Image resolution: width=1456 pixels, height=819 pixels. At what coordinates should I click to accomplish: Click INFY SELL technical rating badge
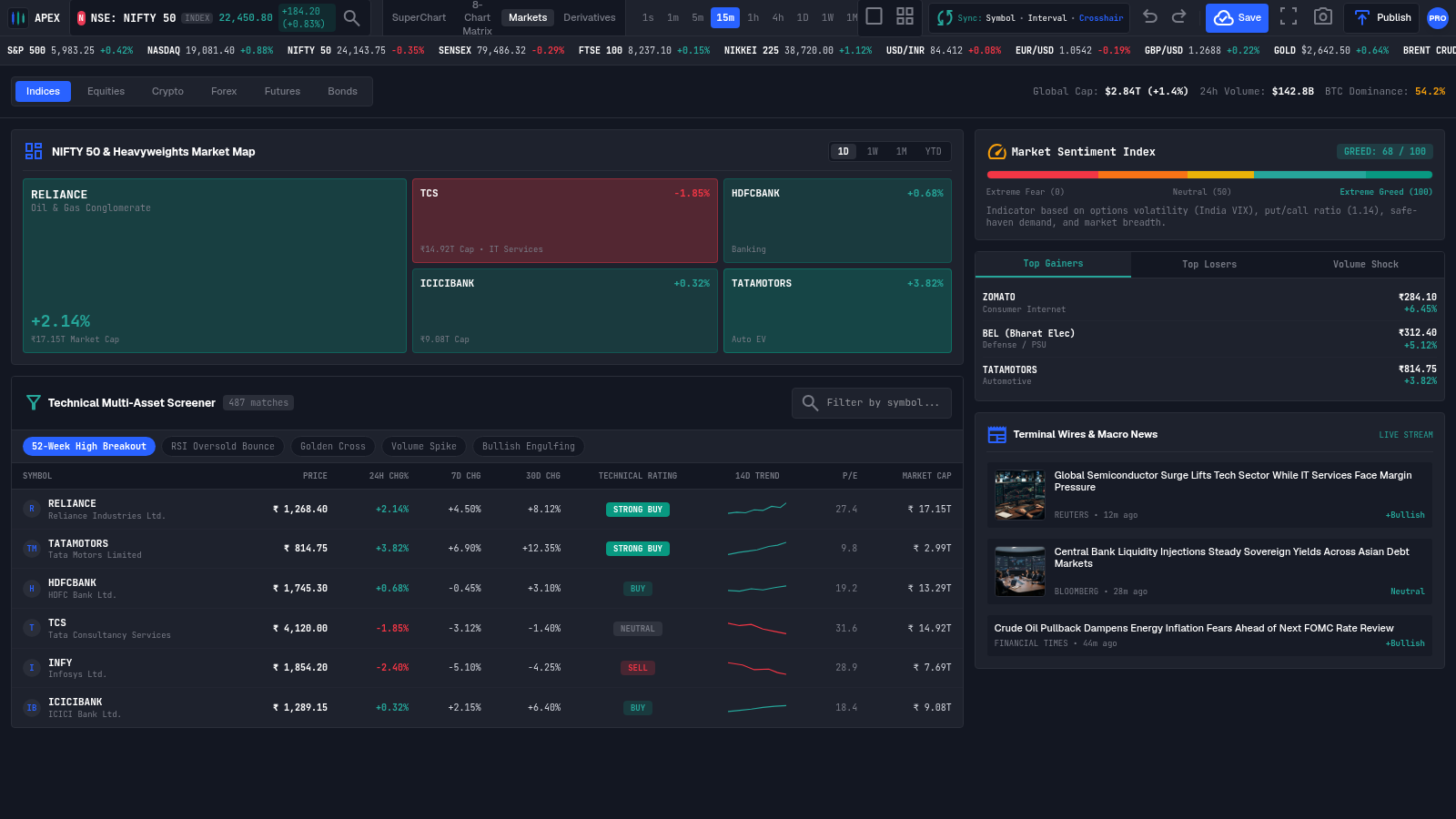[638, 668]
